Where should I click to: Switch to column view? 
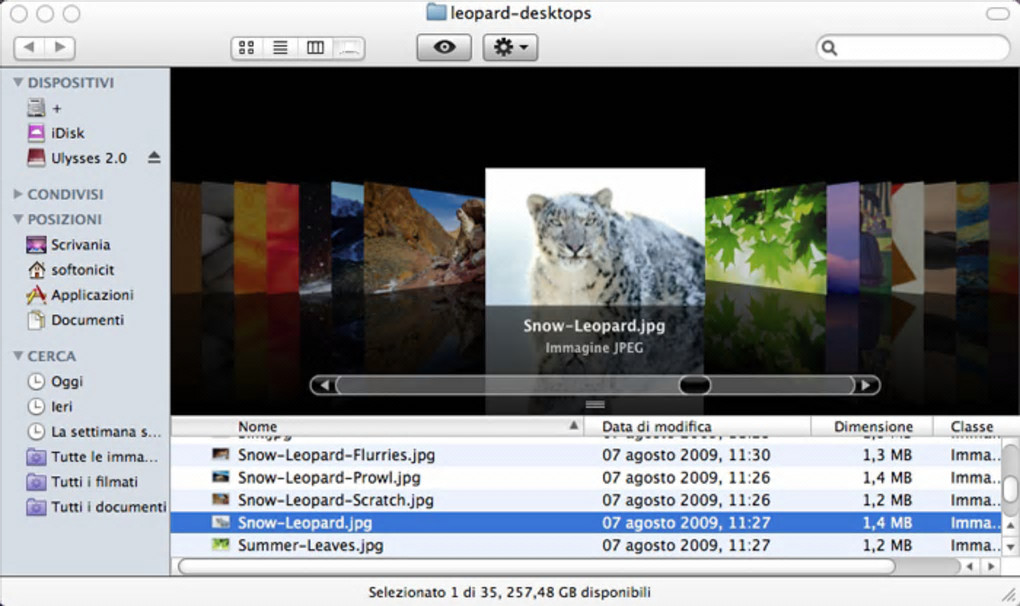(x=315, y=48)
